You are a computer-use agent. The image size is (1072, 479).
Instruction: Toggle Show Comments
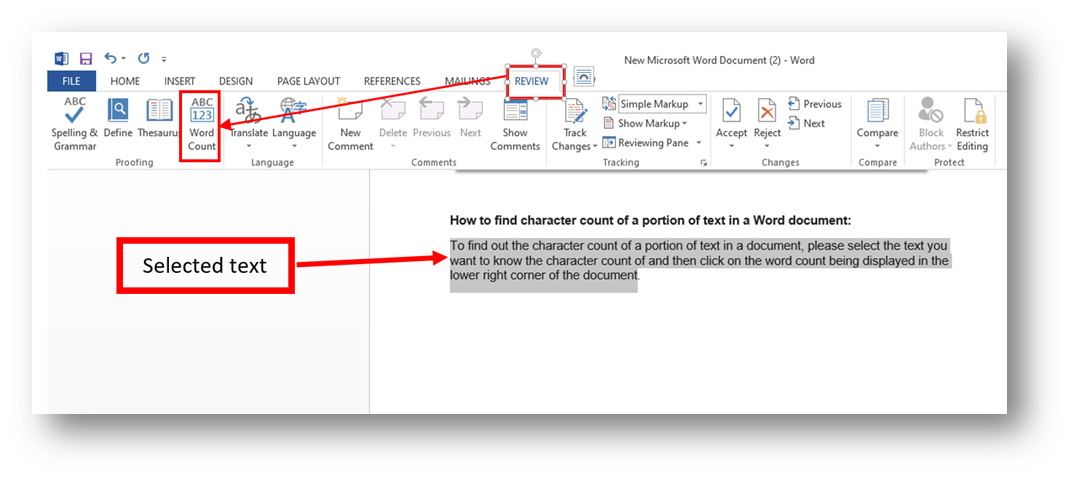[515, 124]
